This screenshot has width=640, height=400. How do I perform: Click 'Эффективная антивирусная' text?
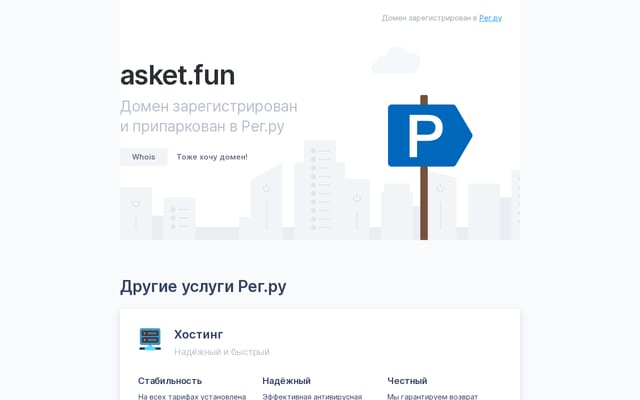point(312,396)
